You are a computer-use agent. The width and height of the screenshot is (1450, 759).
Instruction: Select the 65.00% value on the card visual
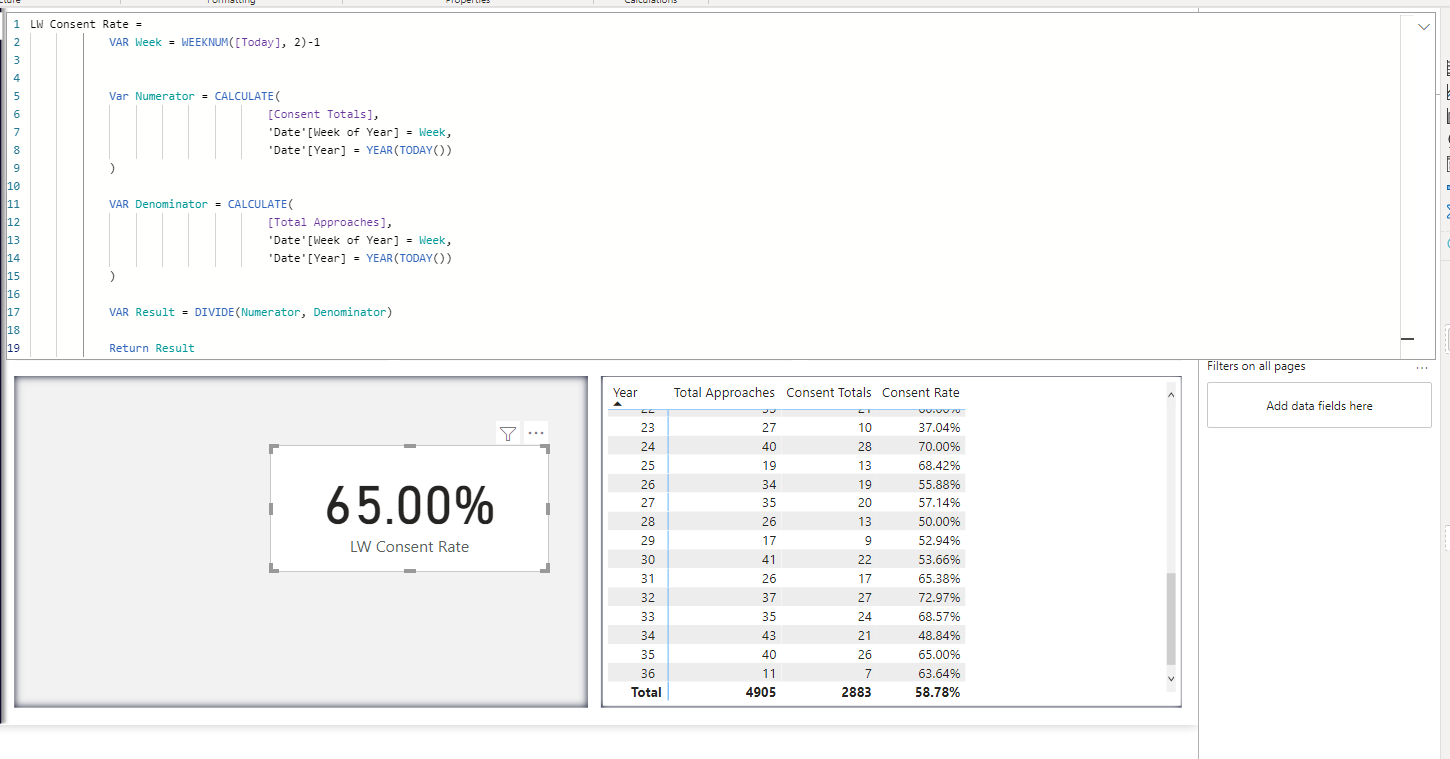click(410, 506)
